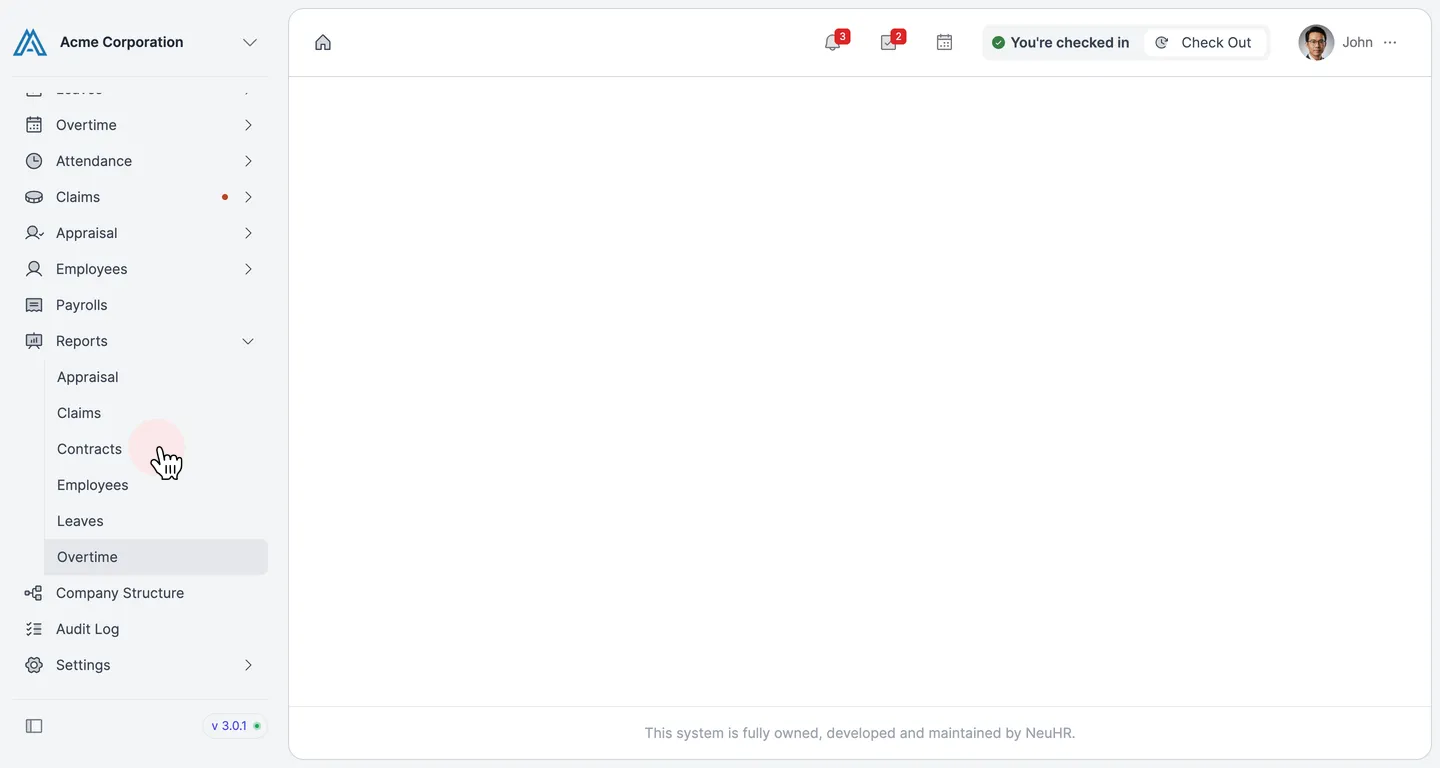The height and width of the screenshot is (768, 1440).
Task: Open notifications bell with 3 badge
Action: 834,41
